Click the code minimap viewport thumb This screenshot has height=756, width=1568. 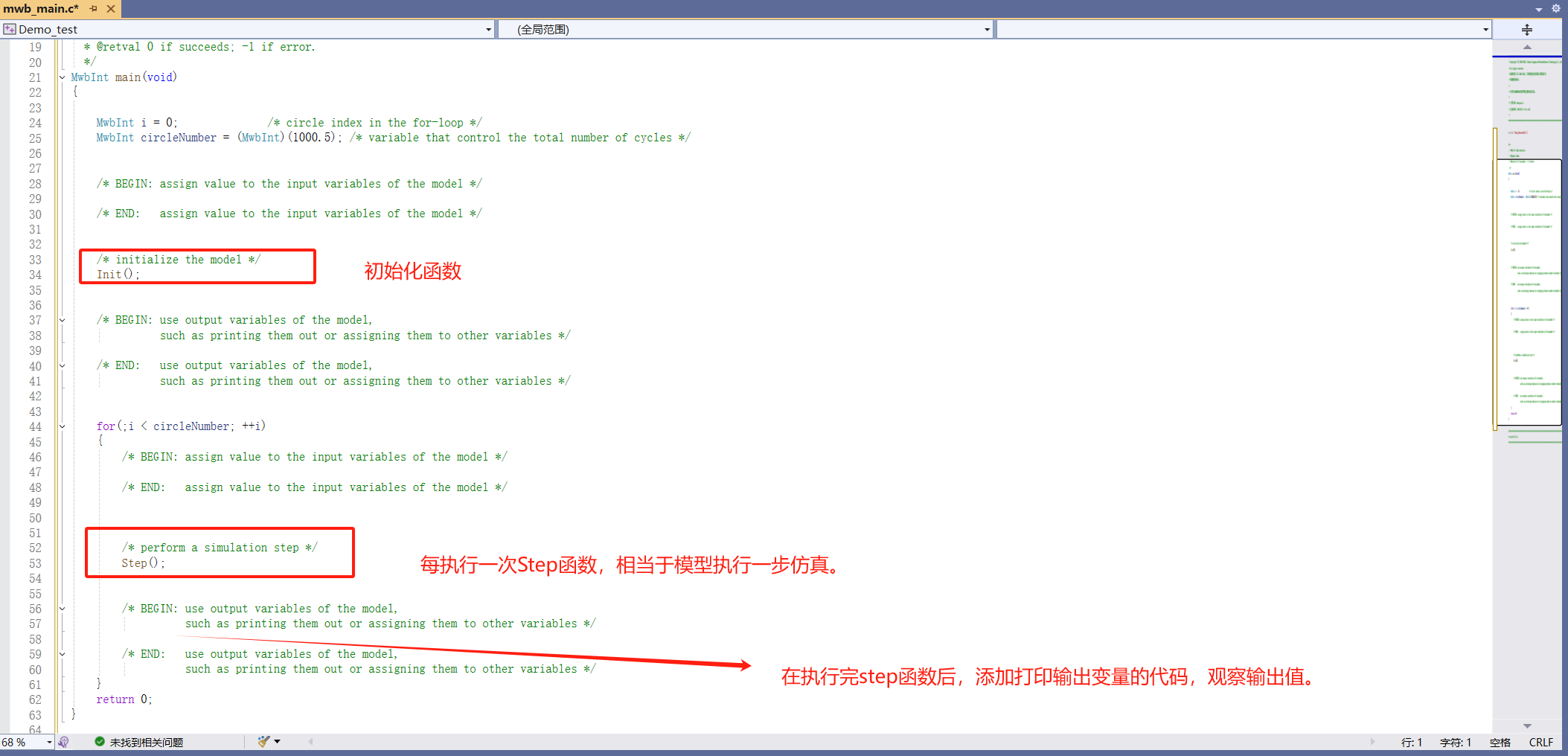(x=1529, y=292)
